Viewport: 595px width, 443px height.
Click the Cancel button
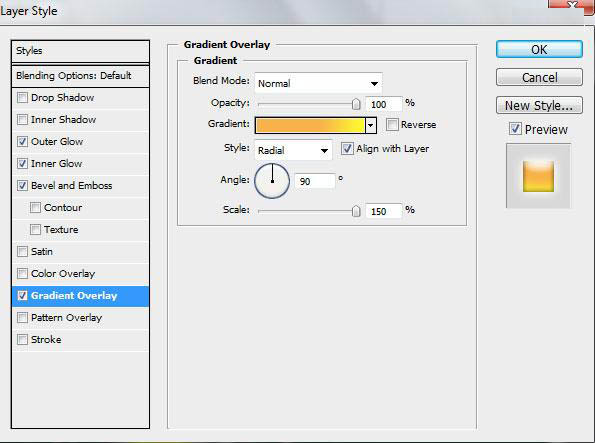tap(539, 77)
